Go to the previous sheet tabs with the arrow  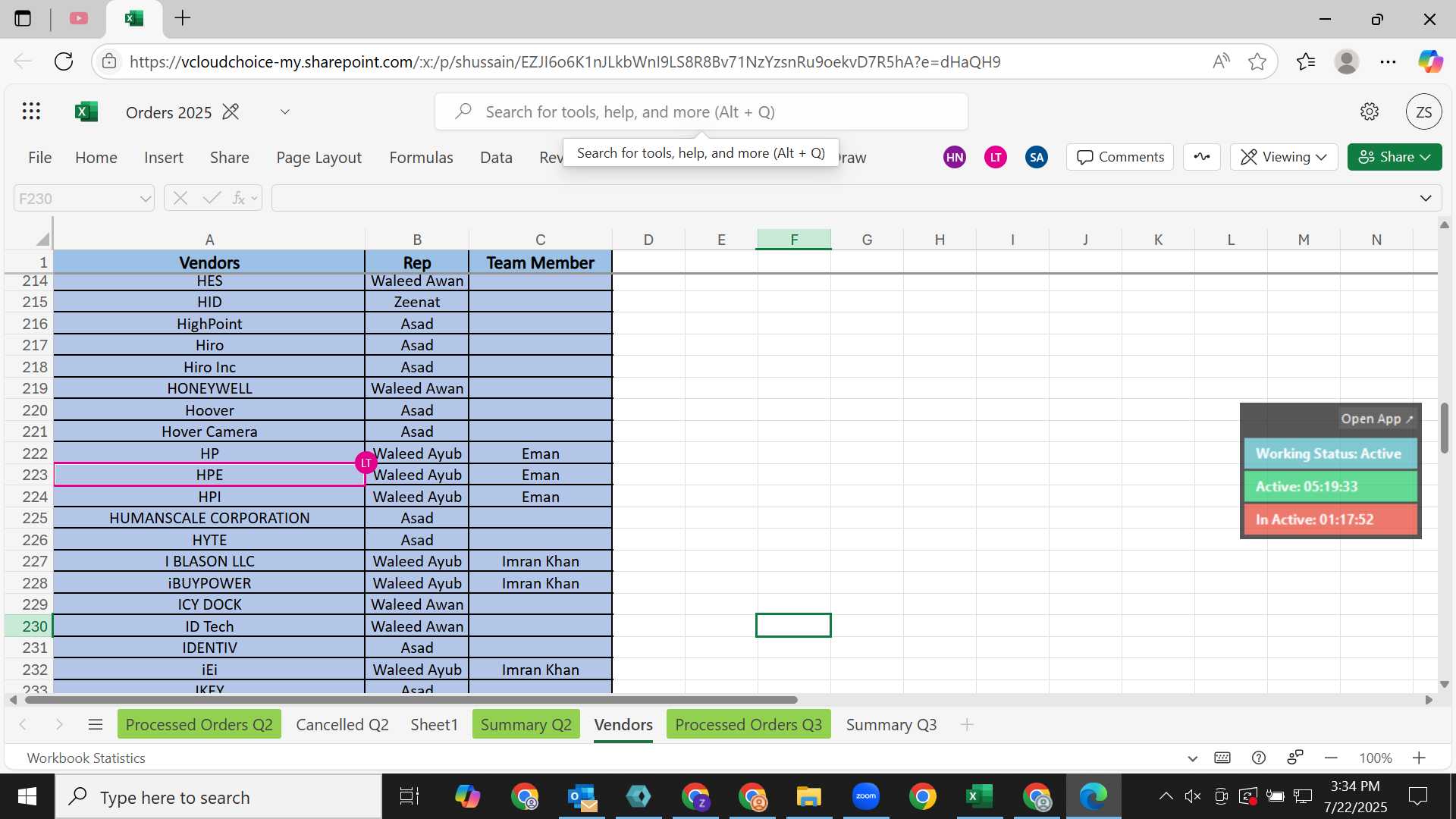[23, 724]
